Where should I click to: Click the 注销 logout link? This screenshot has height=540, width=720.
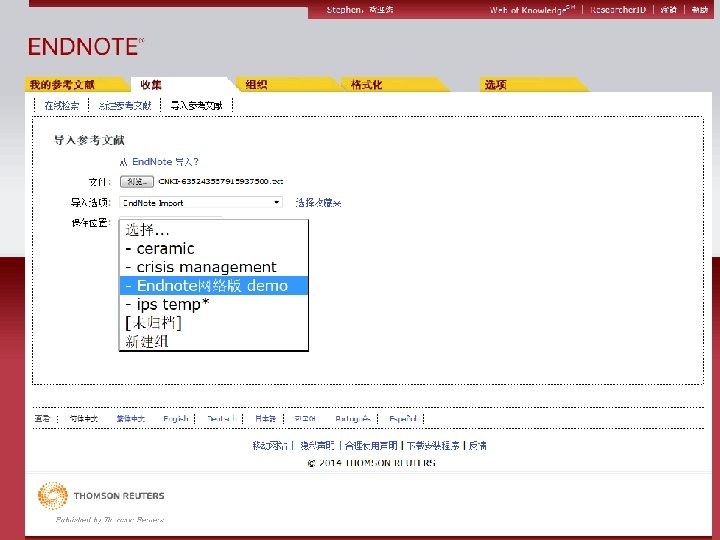point(669,10)
